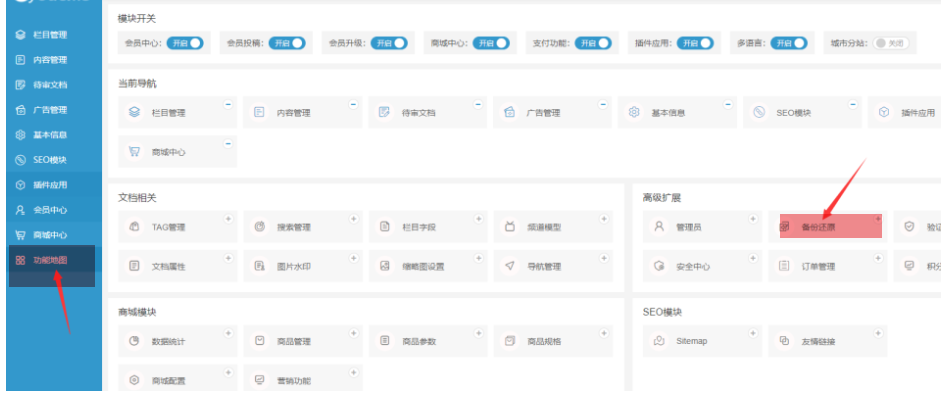Add 营销功能 using its plus button
The width and height of the screenshot is (941, 407).
coord(353,373)
